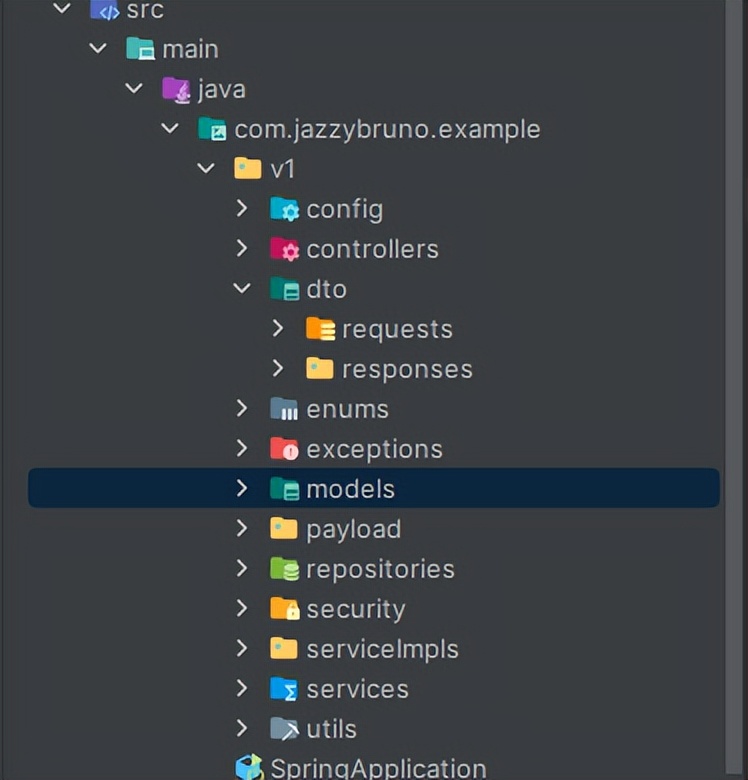Collapse the dto folder
This screenshot has height=780, width=748.
coord(242,289)
